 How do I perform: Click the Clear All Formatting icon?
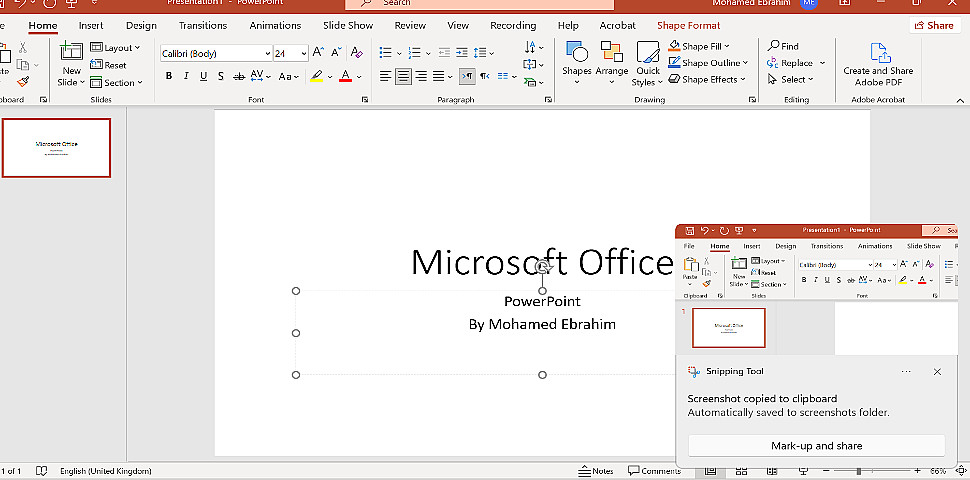coord(356,52)
